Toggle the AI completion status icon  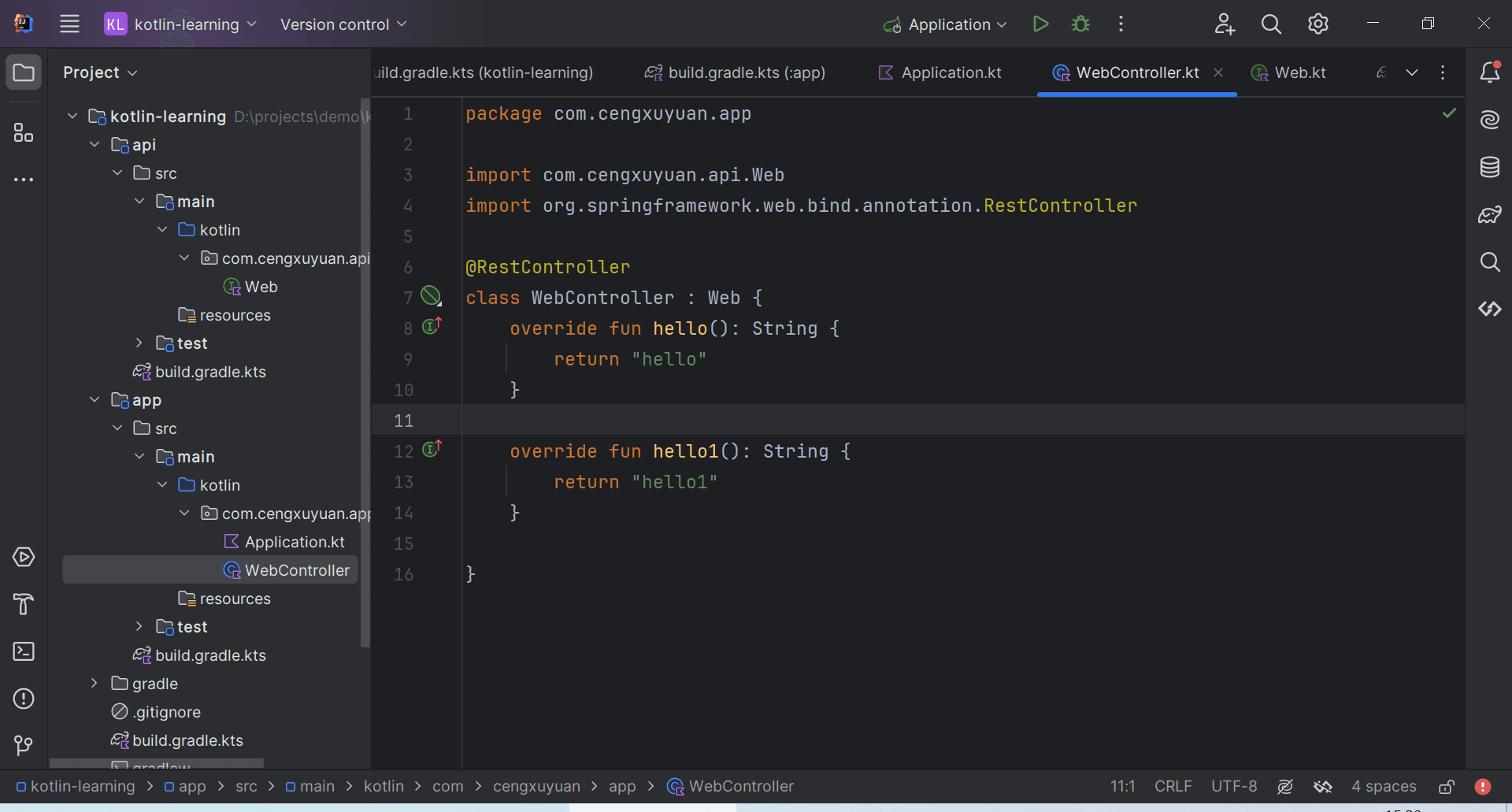1285,786
